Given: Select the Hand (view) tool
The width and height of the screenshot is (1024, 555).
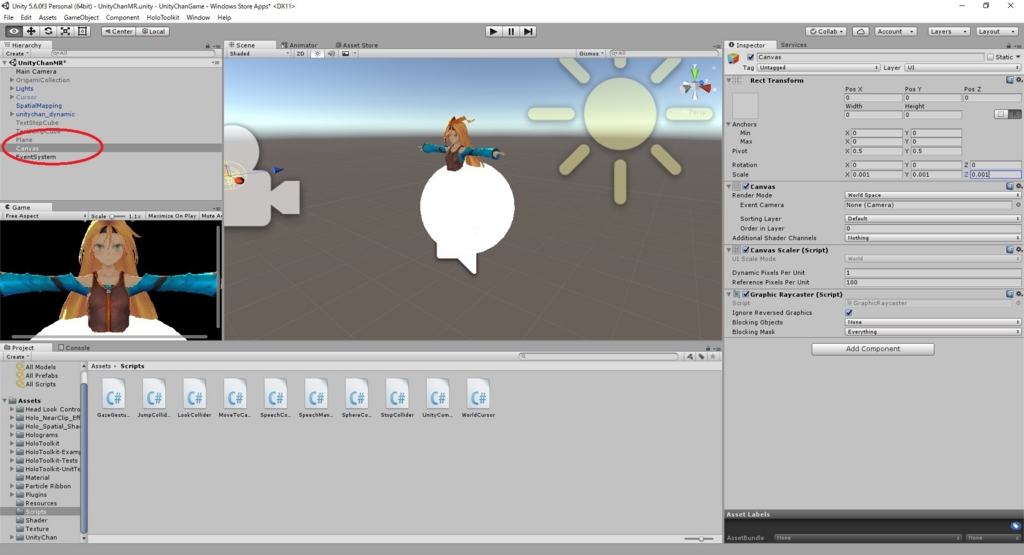Looking at the screenshot, I should [x=14, y=31].
